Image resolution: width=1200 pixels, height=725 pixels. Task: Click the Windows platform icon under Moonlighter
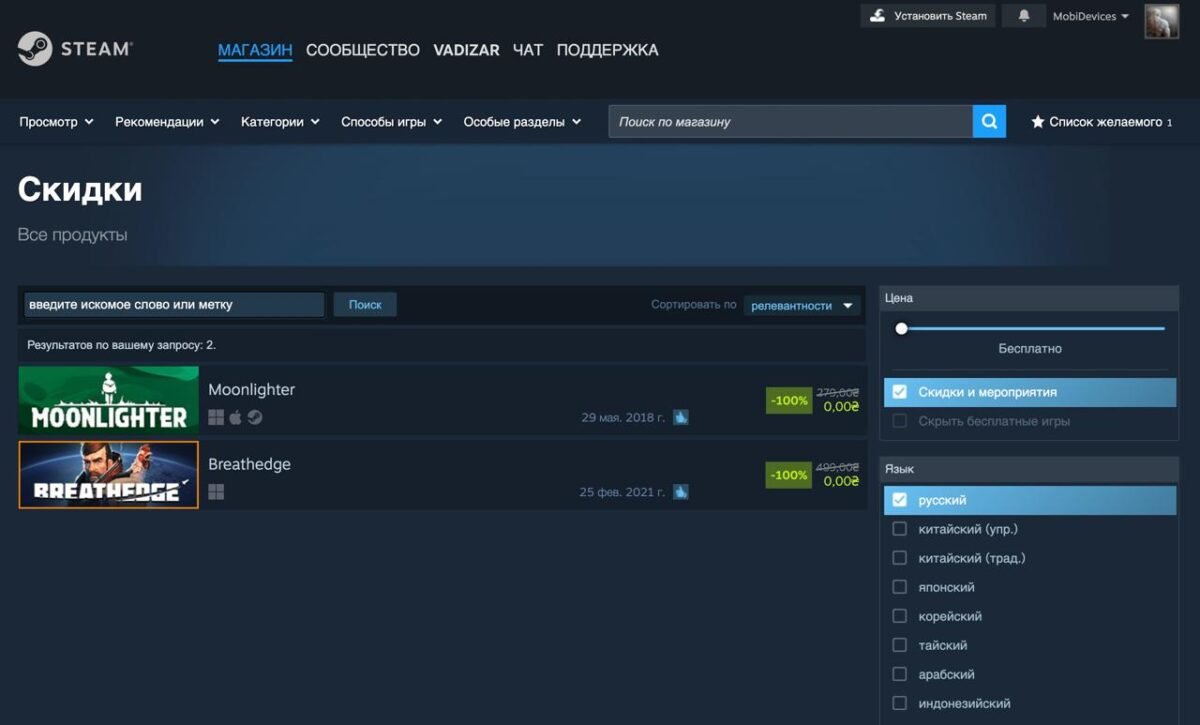coord(216,417)
